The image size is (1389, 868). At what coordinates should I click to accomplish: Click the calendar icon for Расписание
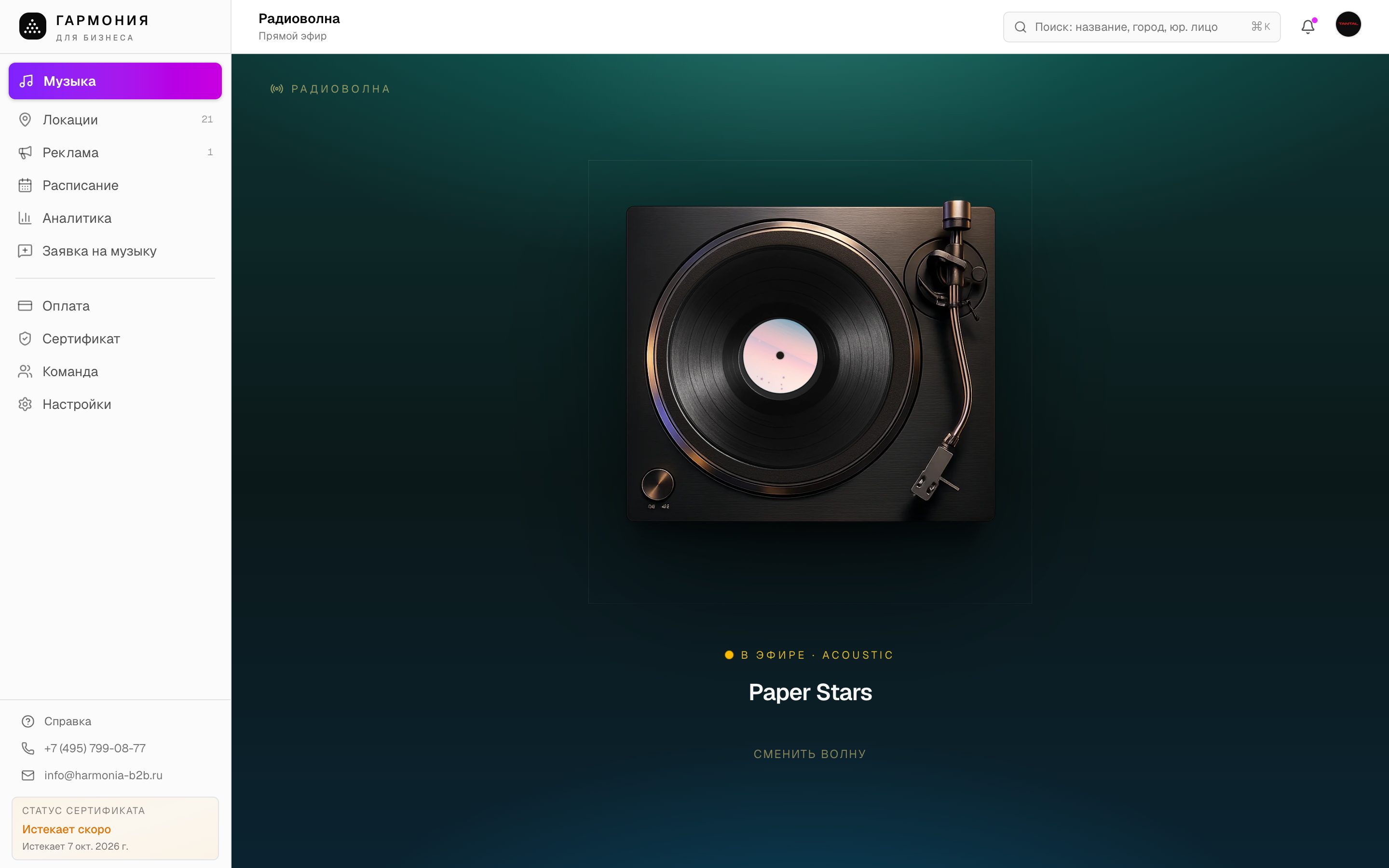(25, 185)
